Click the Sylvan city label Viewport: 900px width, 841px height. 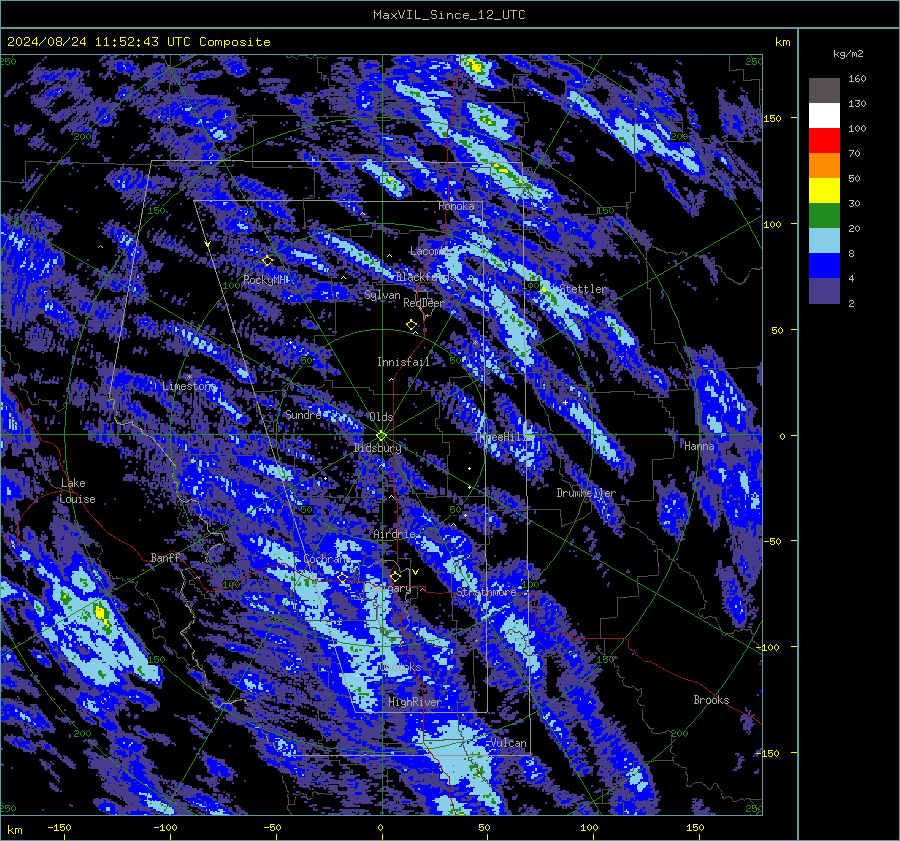click(382, 295)
